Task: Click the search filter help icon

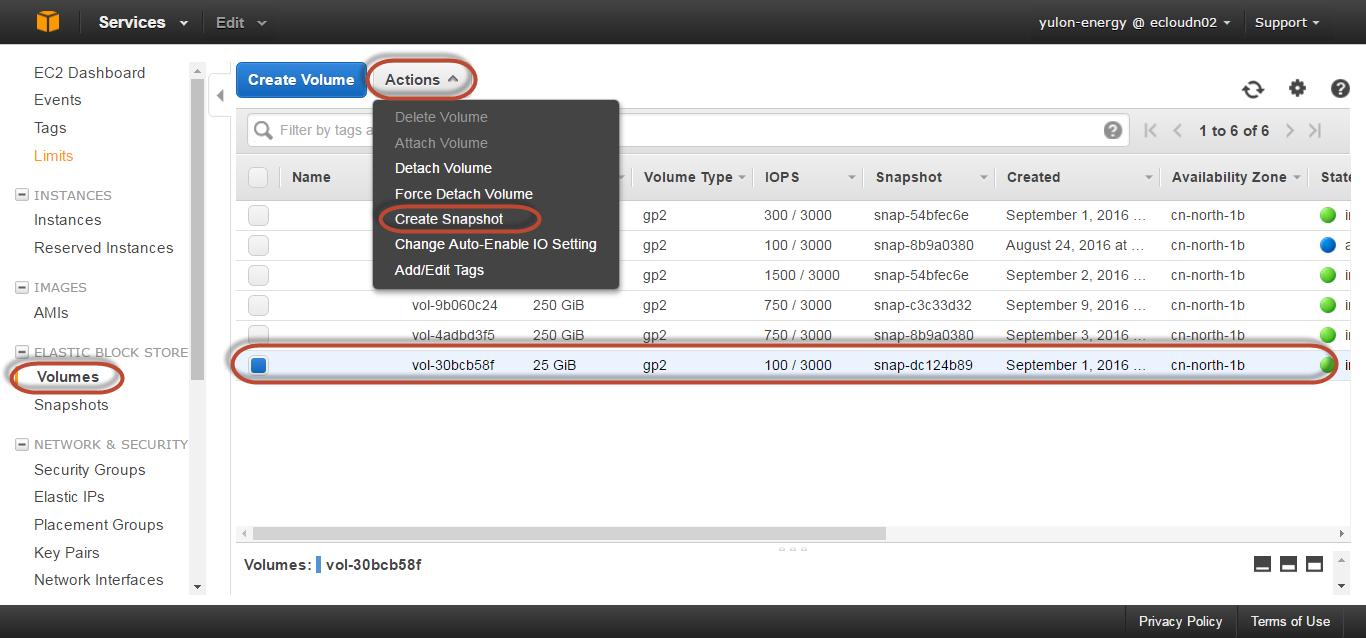Action: click(x=1112, y=131)
